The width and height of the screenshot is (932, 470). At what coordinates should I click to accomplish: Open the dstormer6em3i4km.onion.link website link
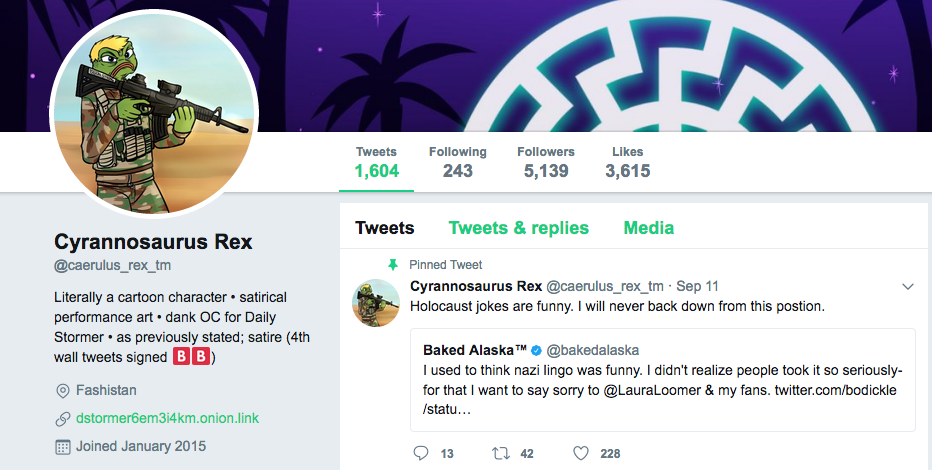(167, 418)
